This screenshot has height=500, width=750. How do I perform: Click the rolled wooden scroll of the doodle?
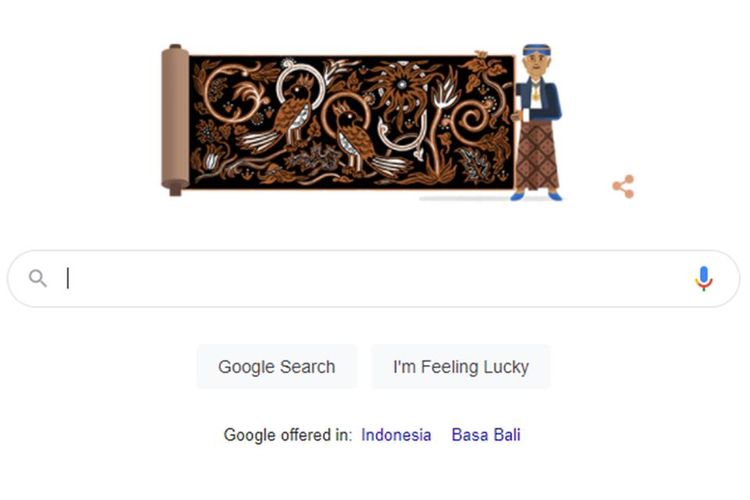[x=175, y=120]
